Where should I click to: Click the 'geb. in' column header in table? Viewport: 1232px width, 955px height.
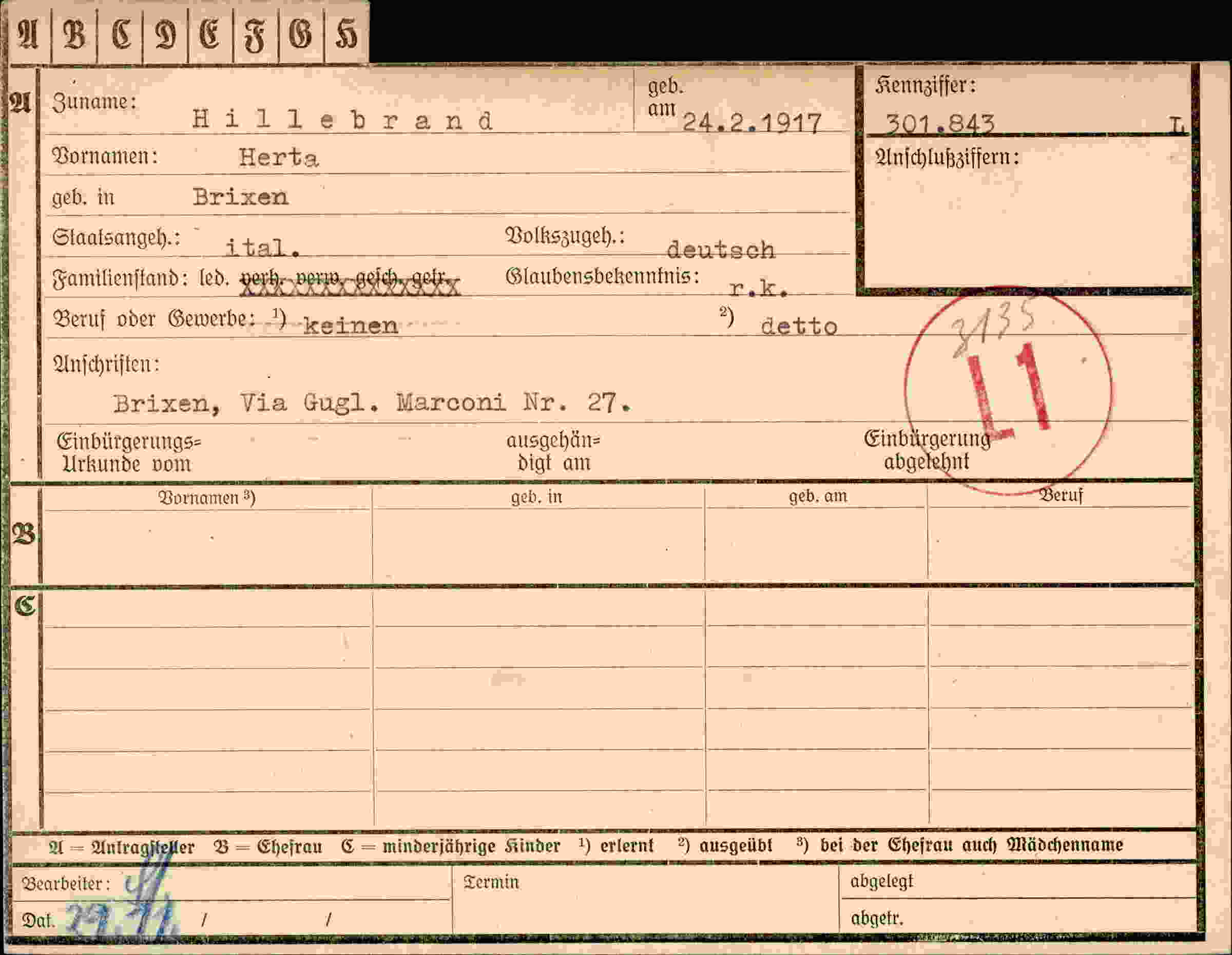pyautogui.click(x=536, y=497)
